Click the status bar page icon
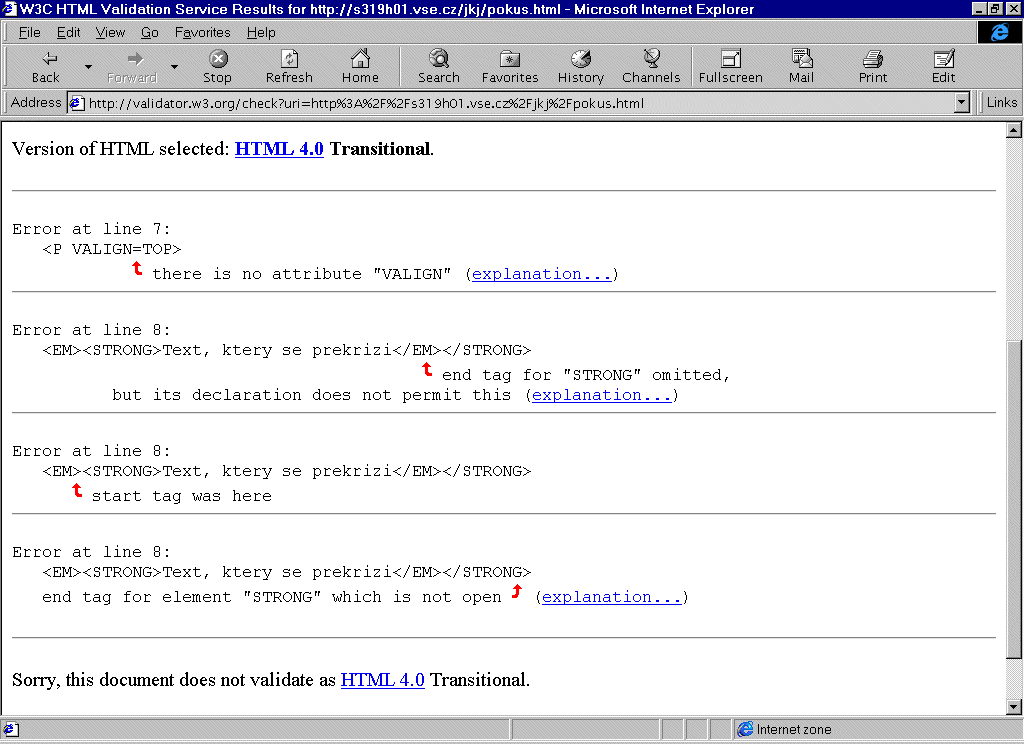The image size is (1024, 744). pyautogui.click(x=11, y=729)
